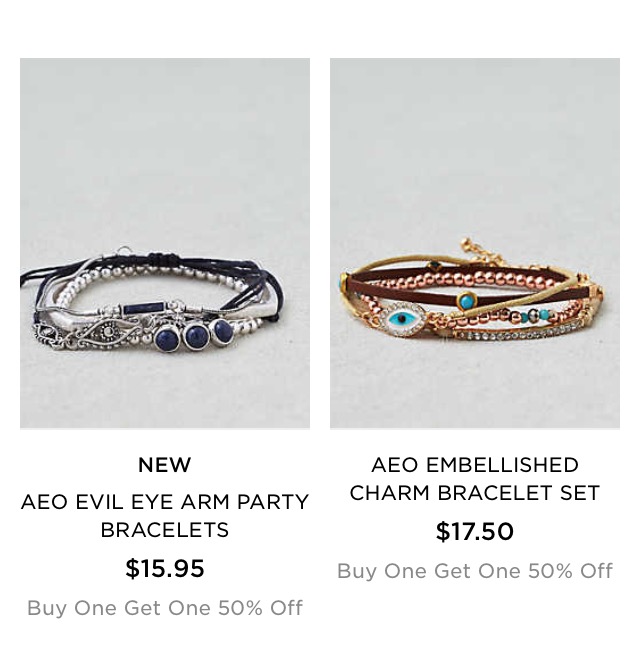This screenshot has width=640, height=657.
Task: Click the rose gold beaded strand
Action: [x=461, y=279]
